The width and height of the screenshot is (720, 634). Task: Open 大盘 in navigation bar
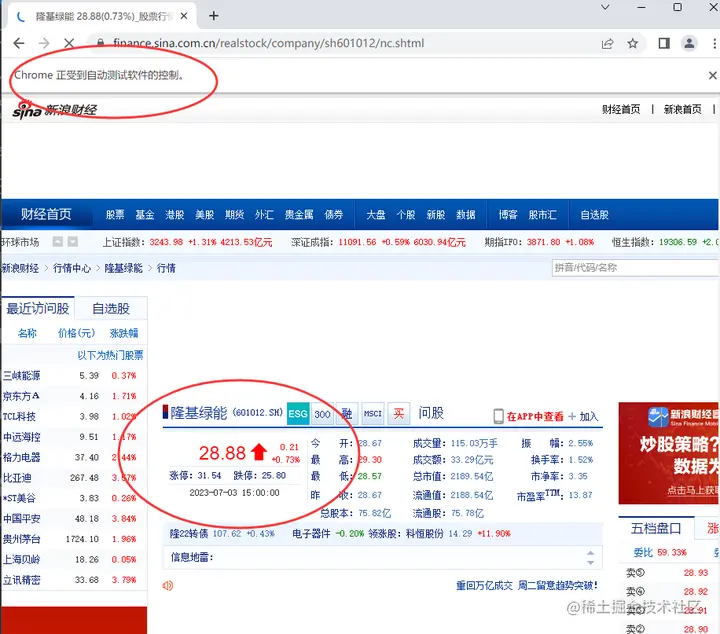(x=376, y=214)
